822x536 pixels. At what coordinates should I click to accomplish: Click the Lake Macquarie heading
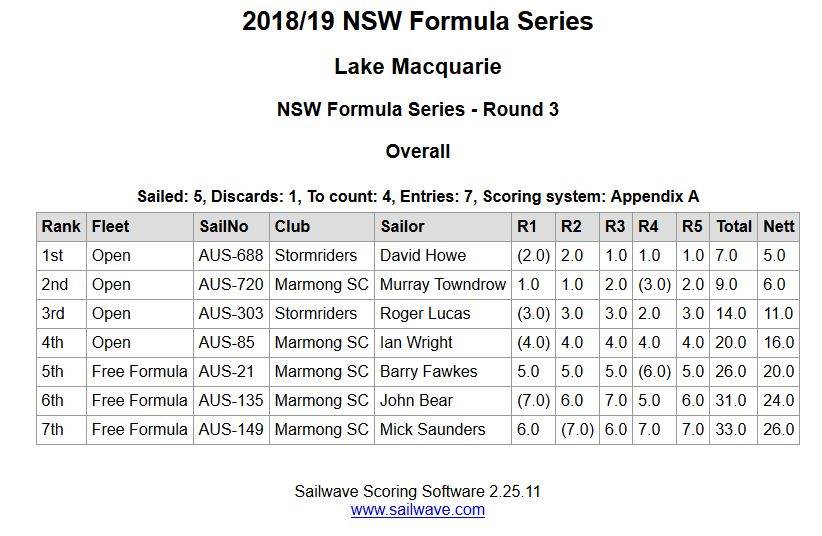click(x=417, y=67)
